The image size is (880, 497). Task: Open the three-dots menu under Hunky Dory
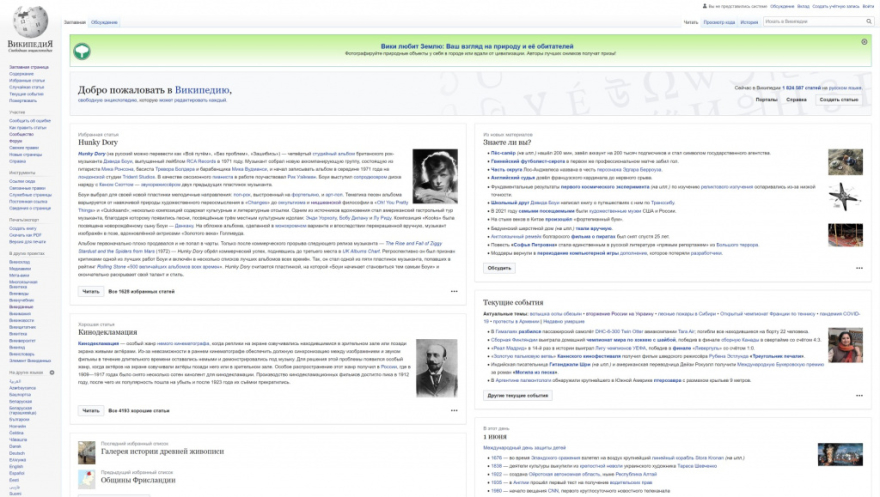point(453,291)
